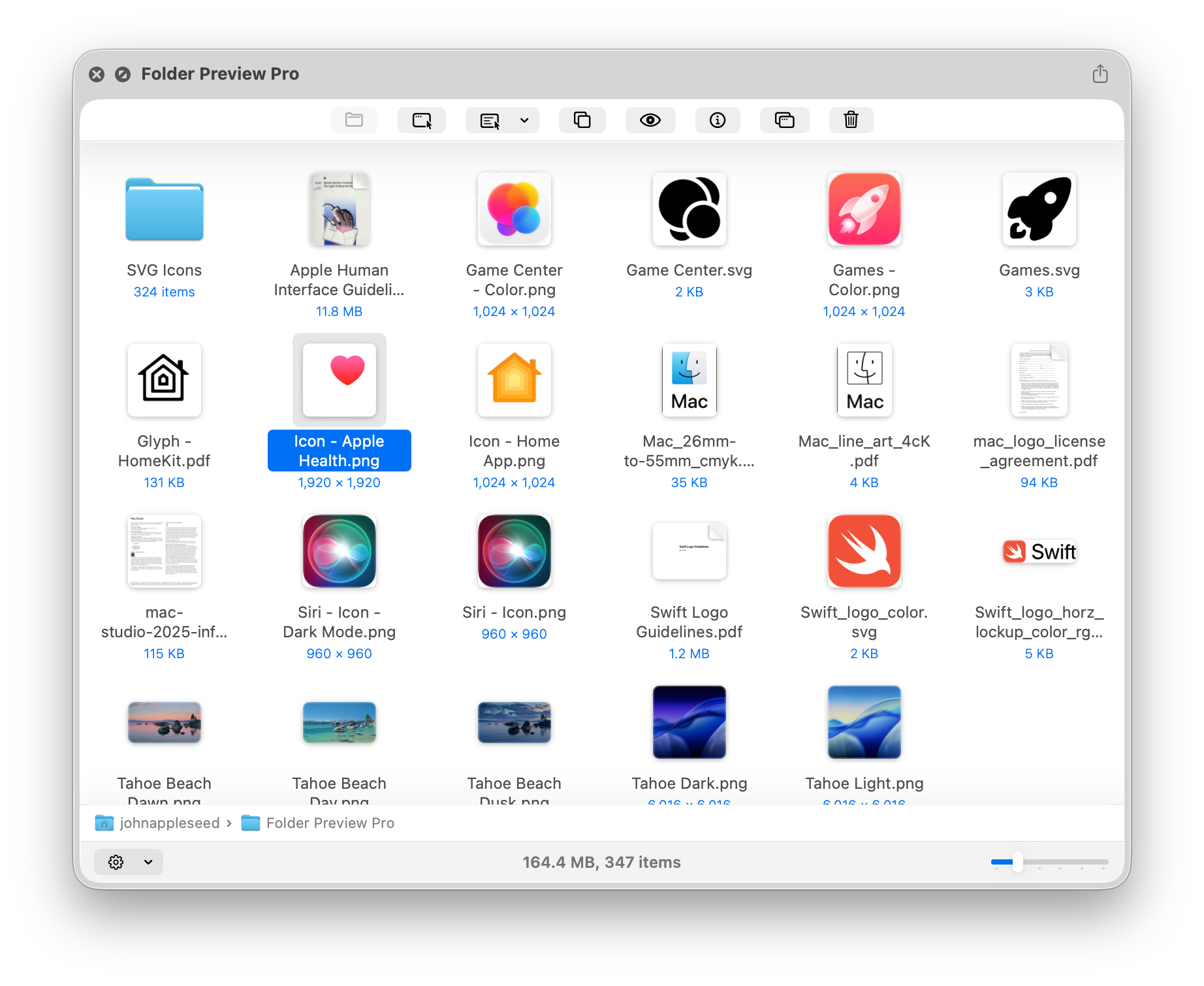
Task: Select Swift_logo_horz_lockup_color thumbnail
Action: coord(1039,552)
